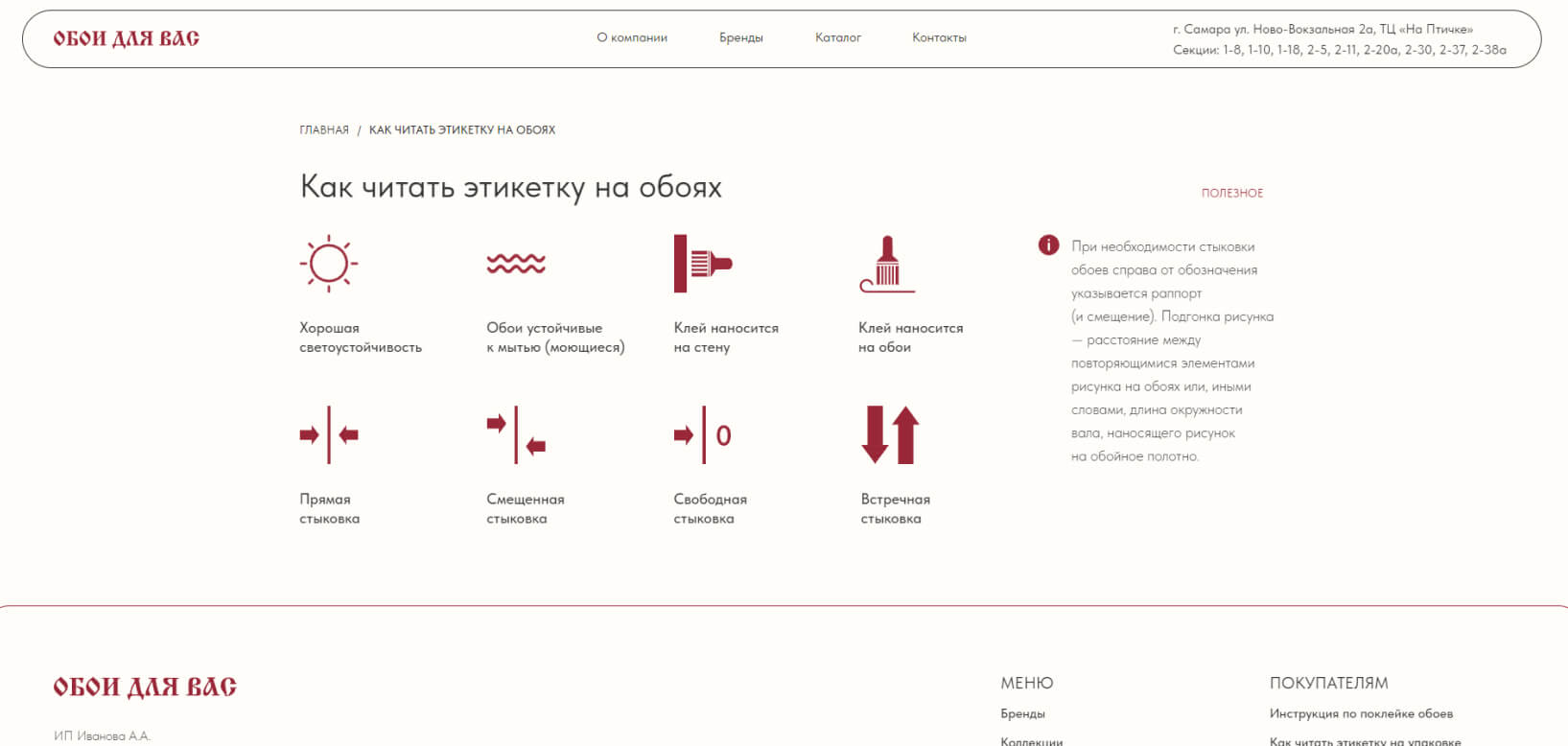Click the sun icon for good lightfastness
The width and height of the screenshot is (1568, 746).
pyautogui.click(x=328, y=263)
